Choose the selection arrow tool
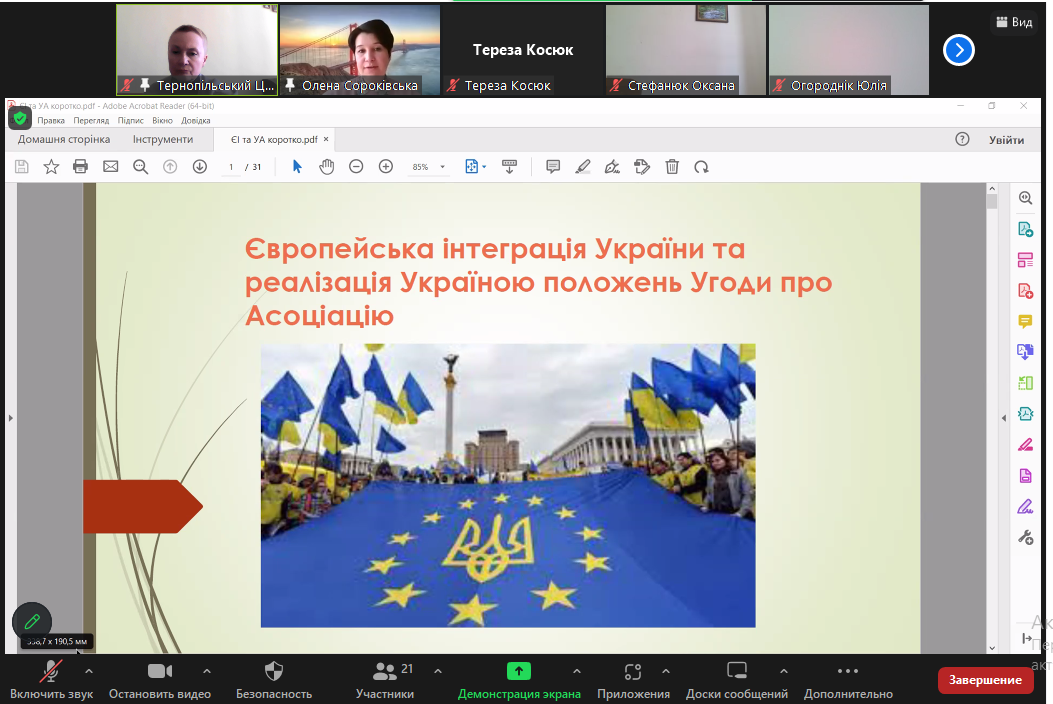 pos(297,167)
